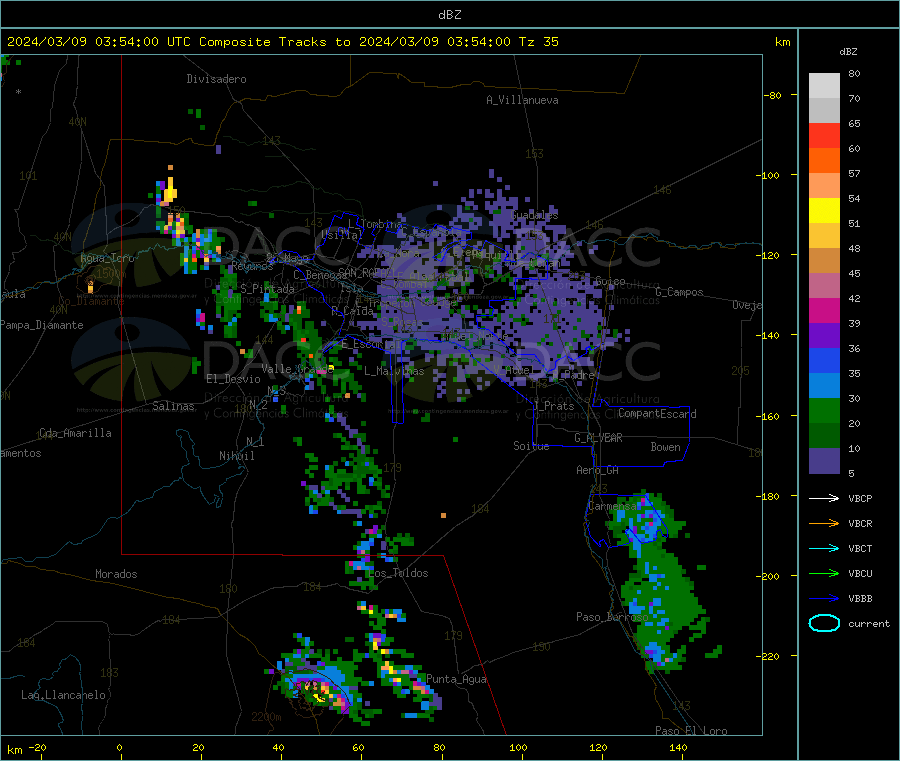Viewport: 900px width, 761px height.
Task: Click the 'Divisadero' map label
Action: point(216,79)
